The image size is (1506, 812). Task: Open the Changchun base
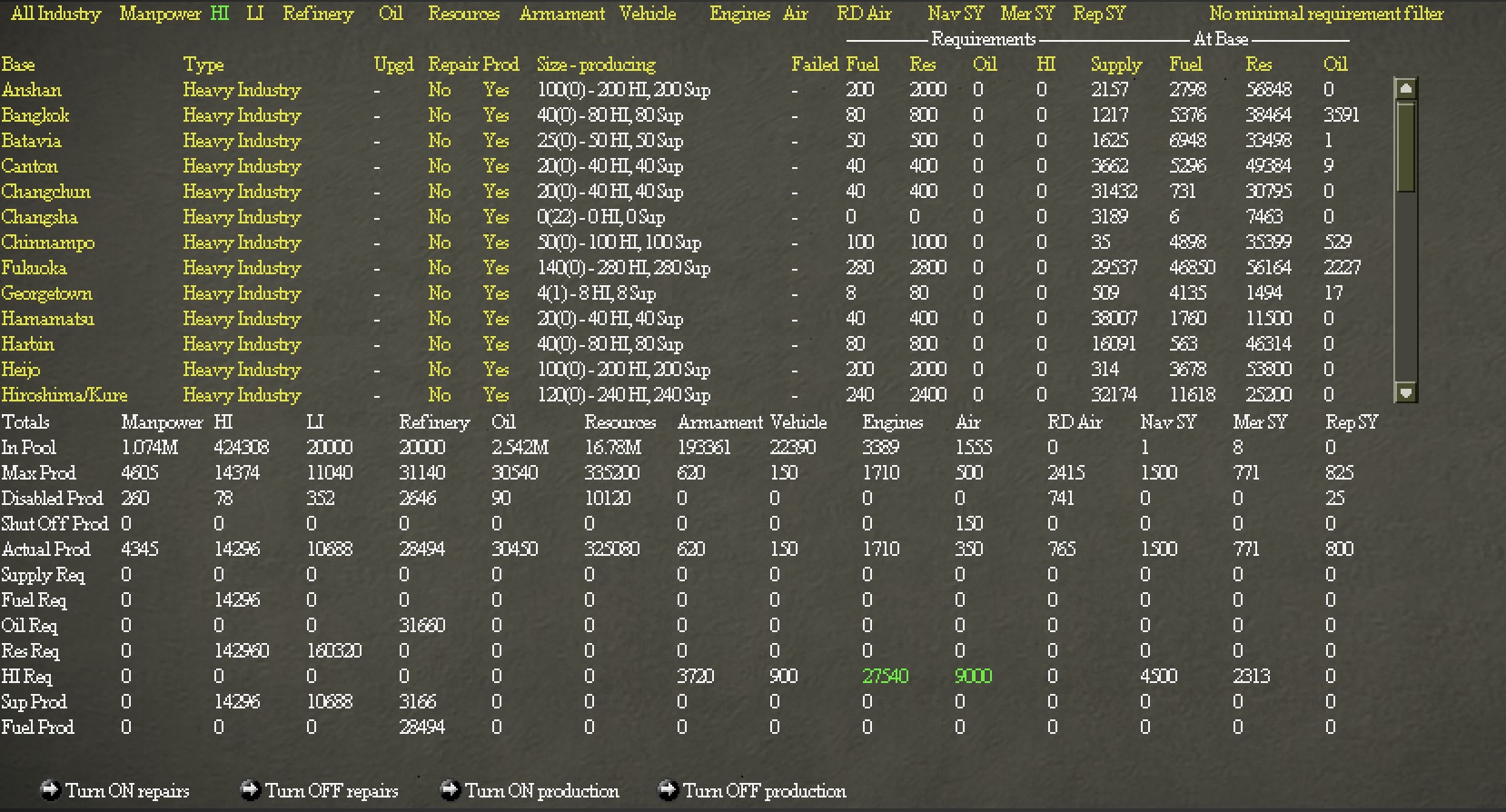click(x=46, y=192)
